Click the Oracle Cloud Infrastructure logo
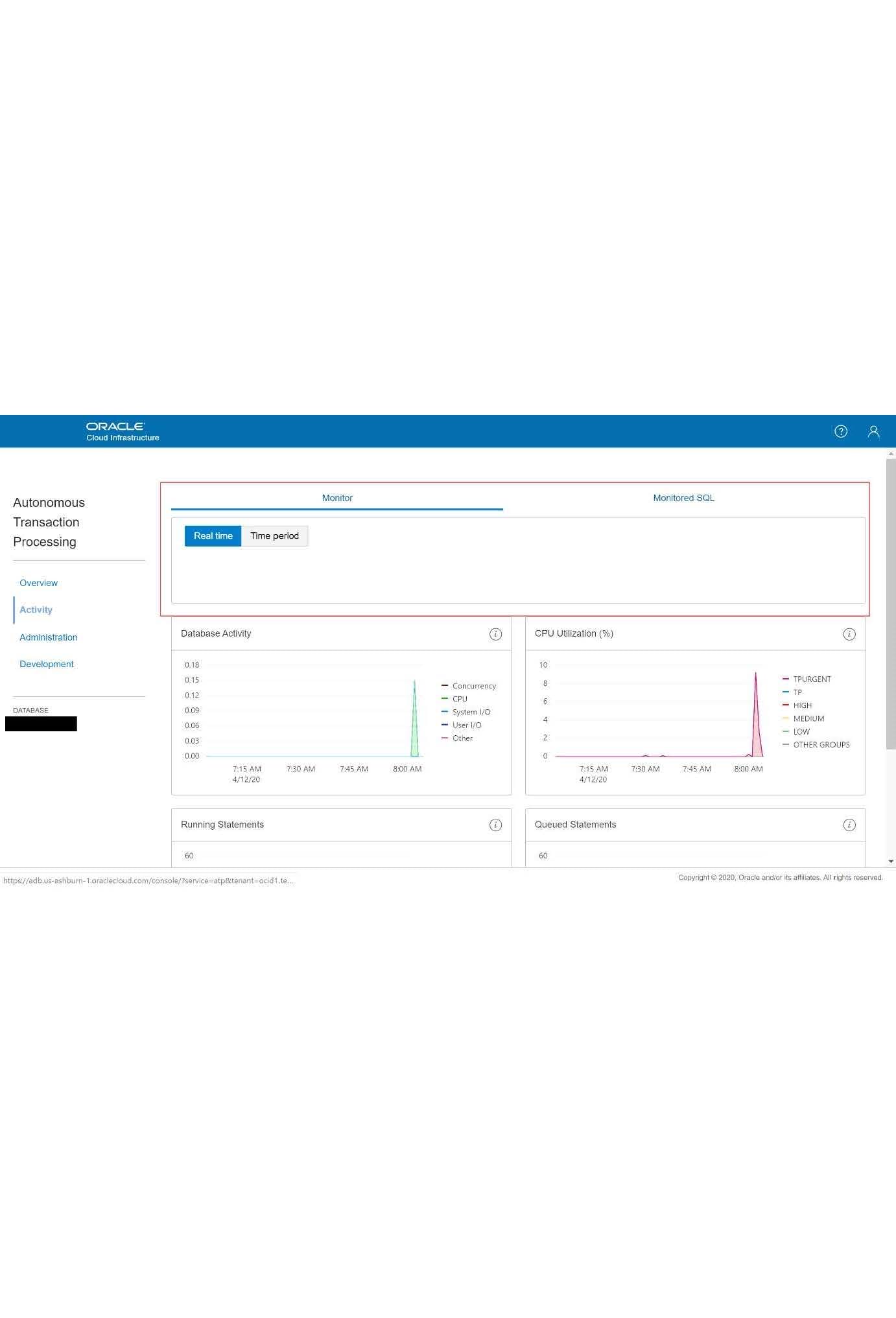This screenshot has height=1318, width=896. click(x=123, y=431)
